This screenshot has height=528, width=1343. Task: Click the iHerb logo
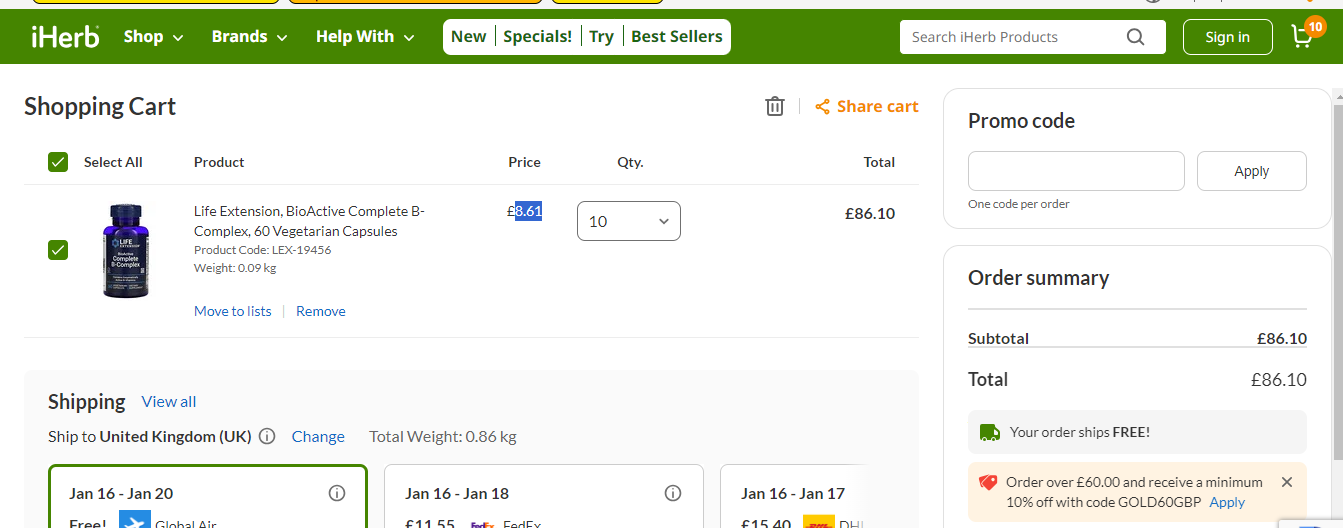click(65, 37)
